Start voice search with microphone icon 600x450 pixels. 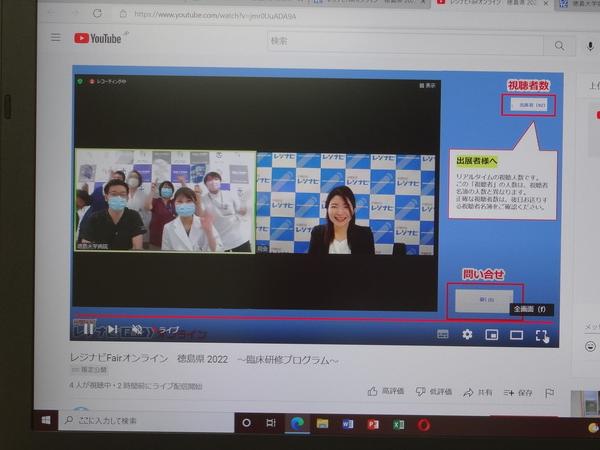590,47
